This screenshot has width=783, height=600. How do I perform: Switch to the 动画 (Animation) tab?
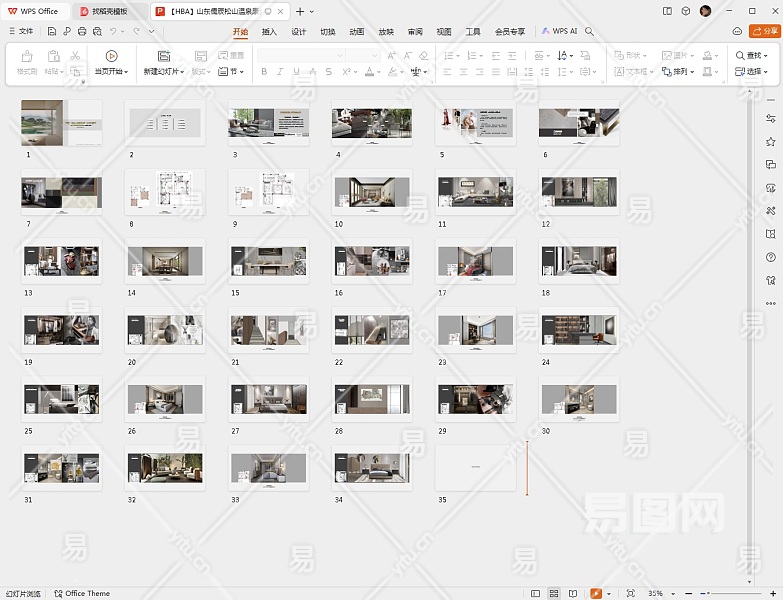tap(357, 31)
